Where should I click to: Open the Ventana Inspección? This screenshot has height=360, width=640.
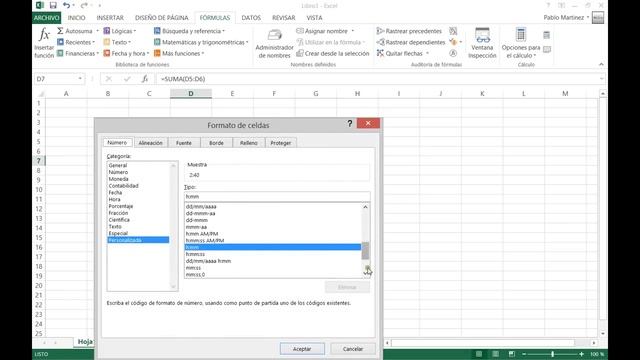482,43
